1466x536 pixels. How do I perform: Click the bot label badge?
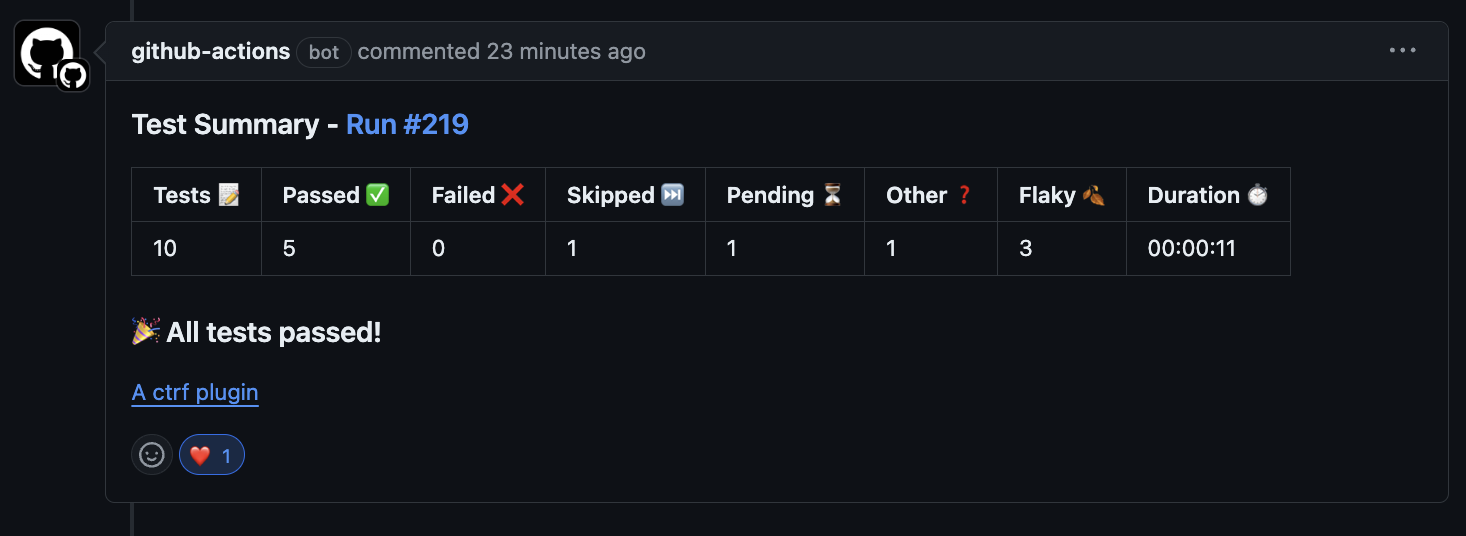point(324,52)
